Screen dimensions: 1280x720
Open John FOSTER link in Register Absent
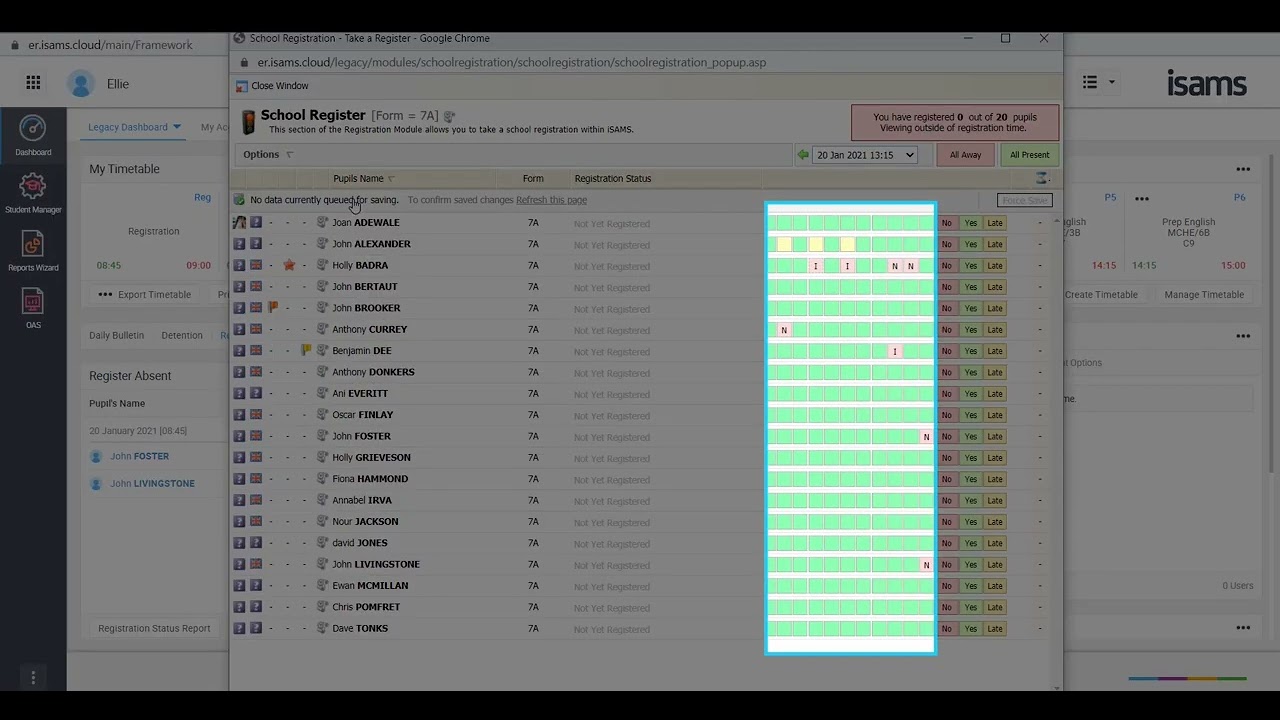(x=139, y=456)
